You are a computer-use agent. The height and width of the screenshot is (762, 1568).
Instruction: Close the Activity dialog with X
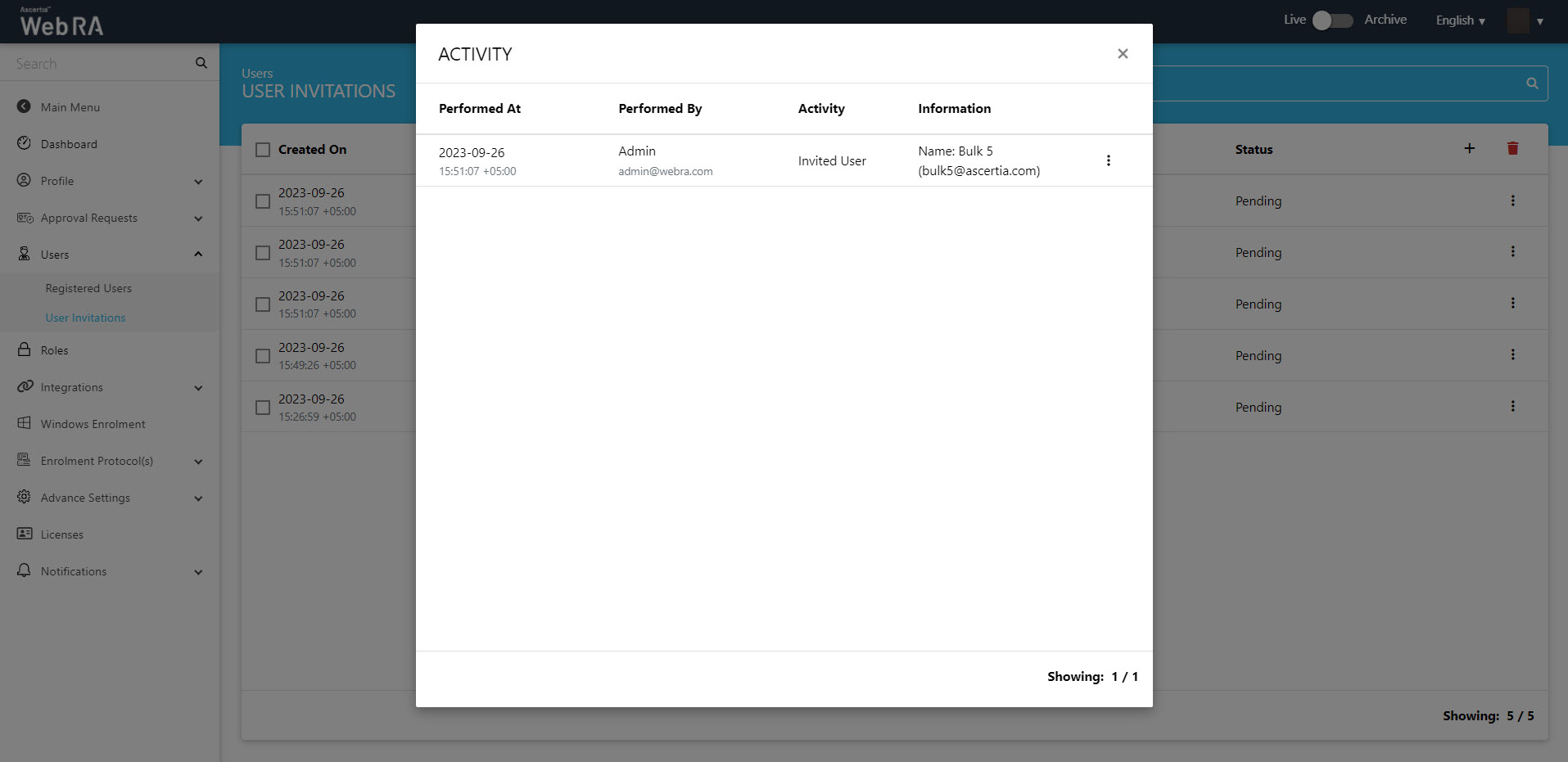coord(1123,54)
